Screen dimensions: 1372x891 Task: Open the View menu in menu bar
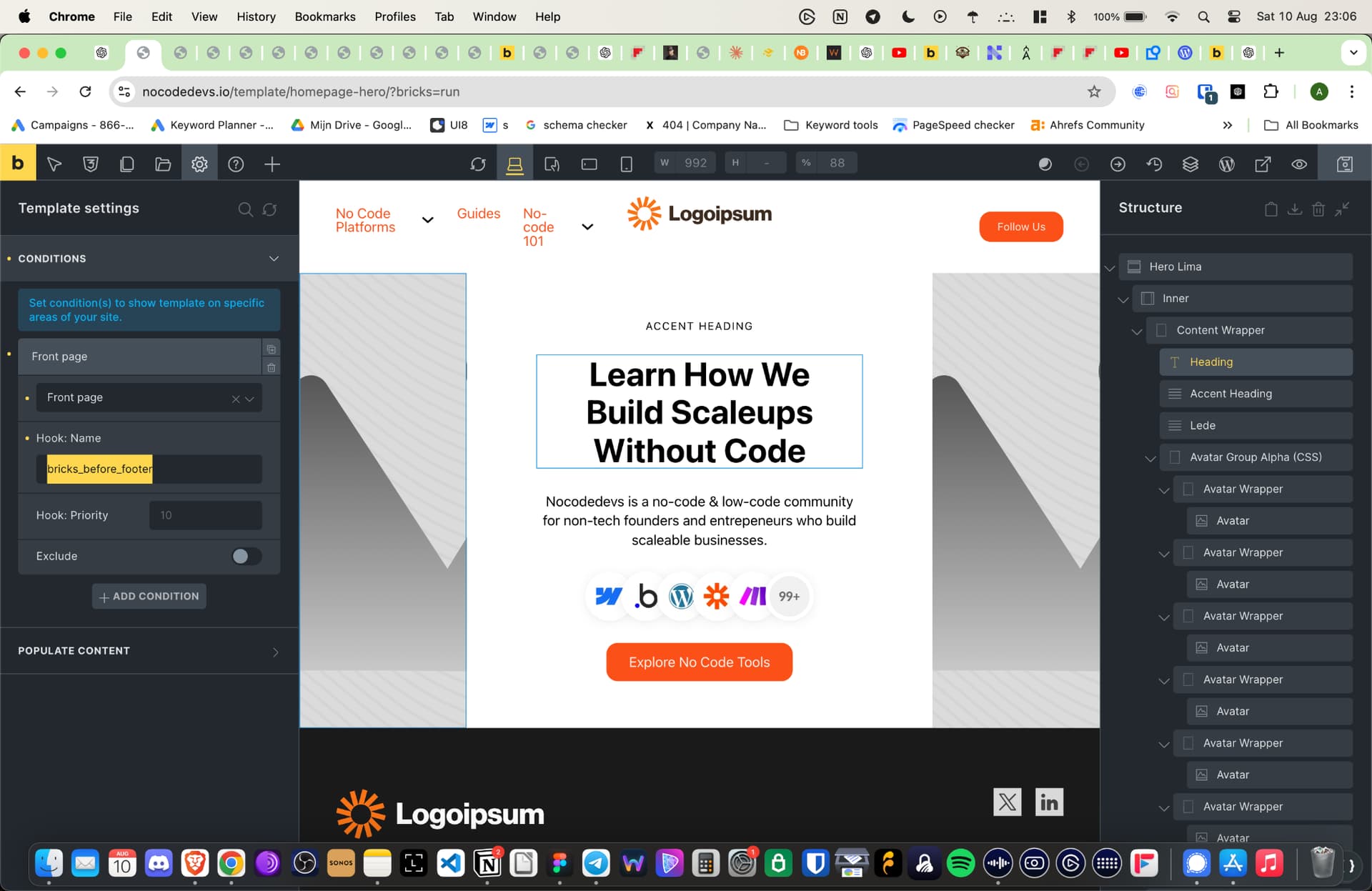tap(204, 16)
